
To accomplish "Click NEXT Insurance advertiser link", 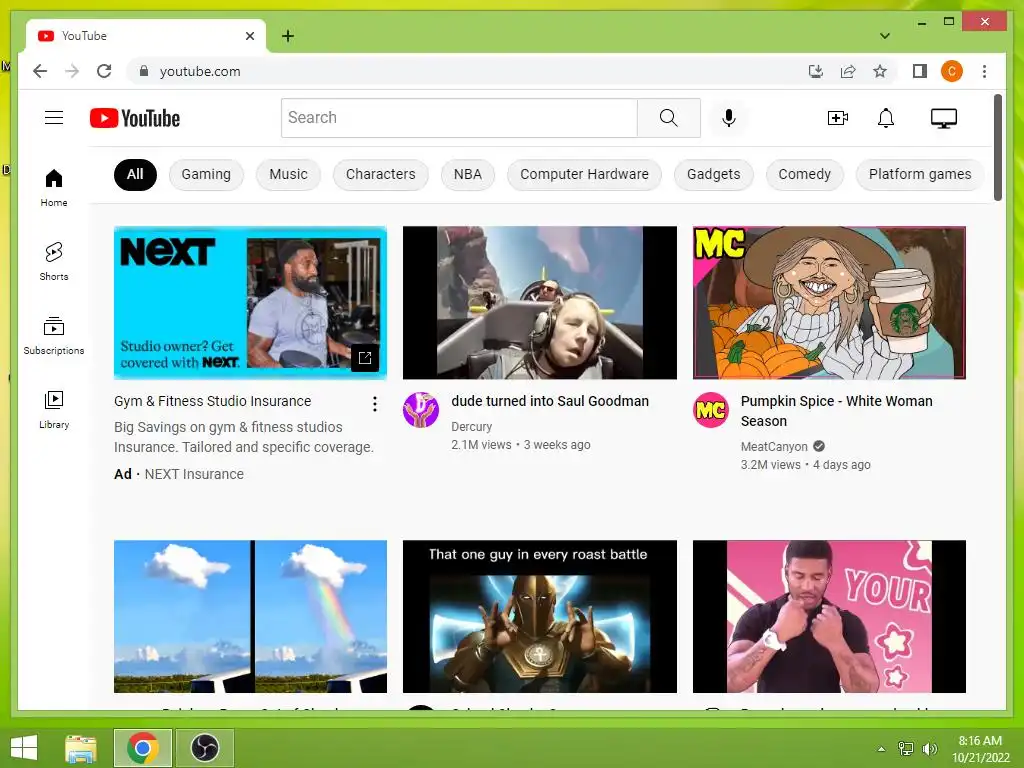I will [x=194, y=474].
